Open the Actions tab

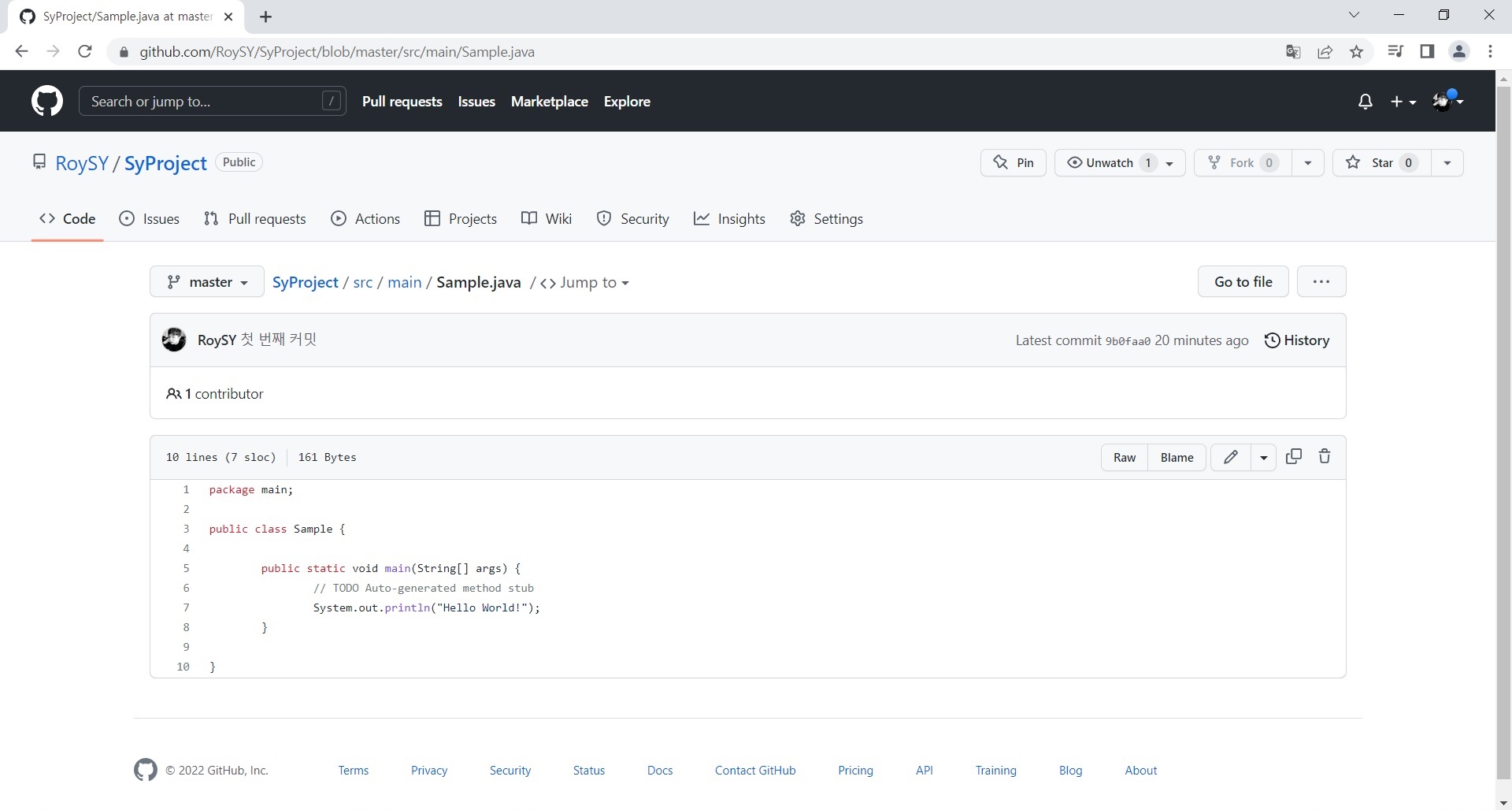coord(365,219)
